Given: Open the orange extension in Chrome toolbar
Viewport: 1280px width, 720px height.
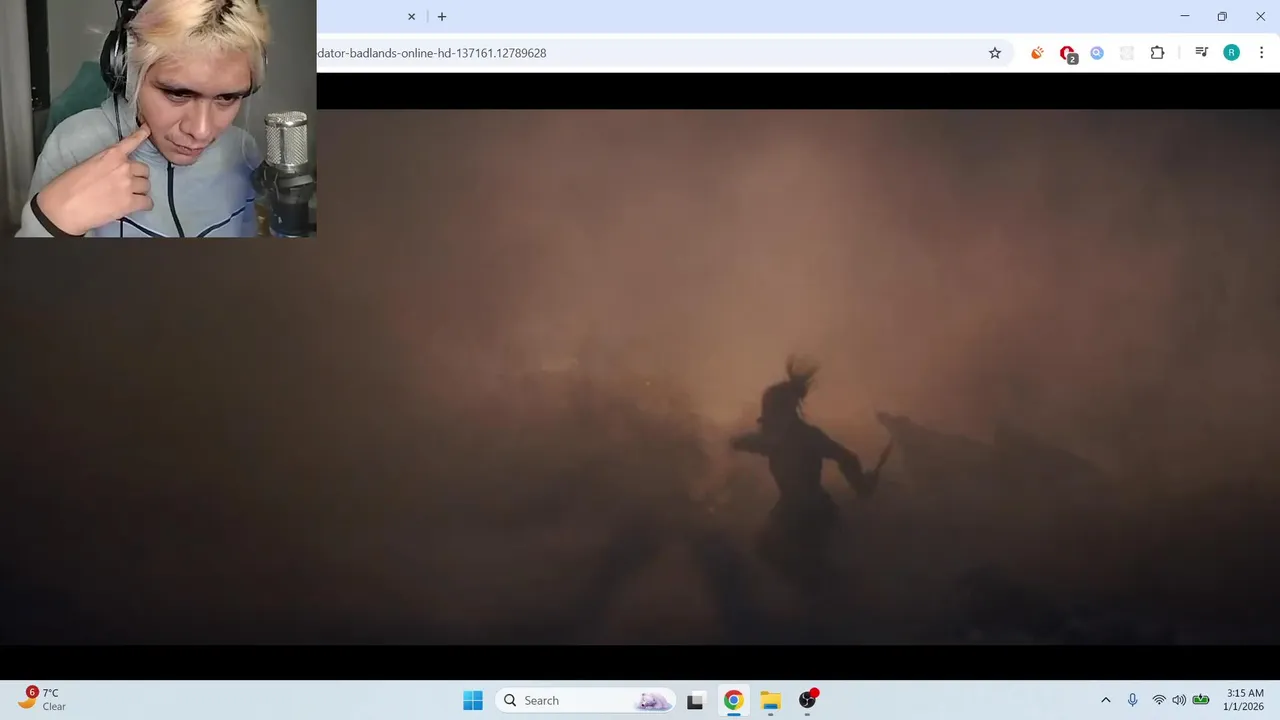Looking at the screenshot, I should click(x=1037, y=53).
